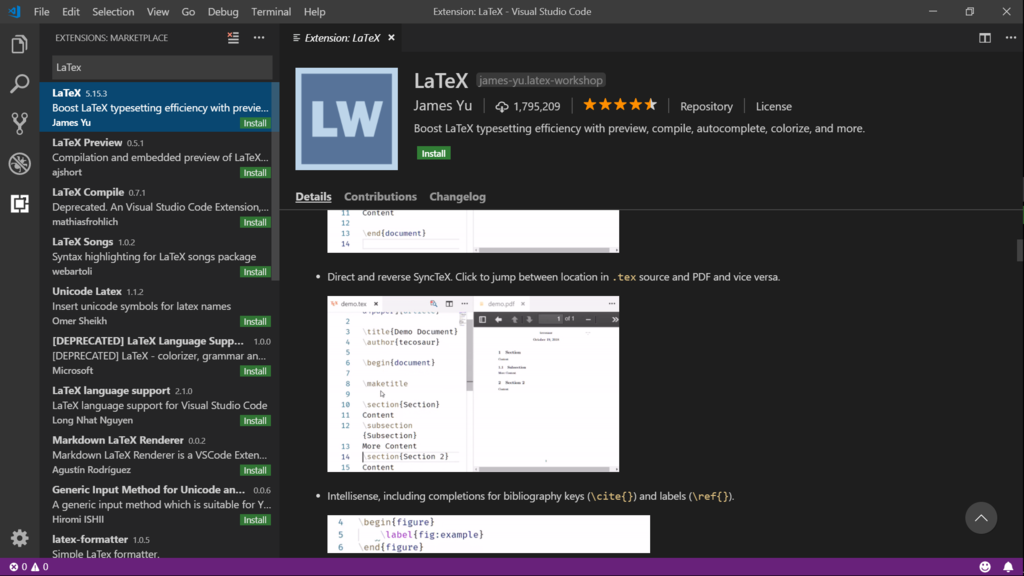
Task: Click the James Yu publisher name
Action: tap(443, 106)
